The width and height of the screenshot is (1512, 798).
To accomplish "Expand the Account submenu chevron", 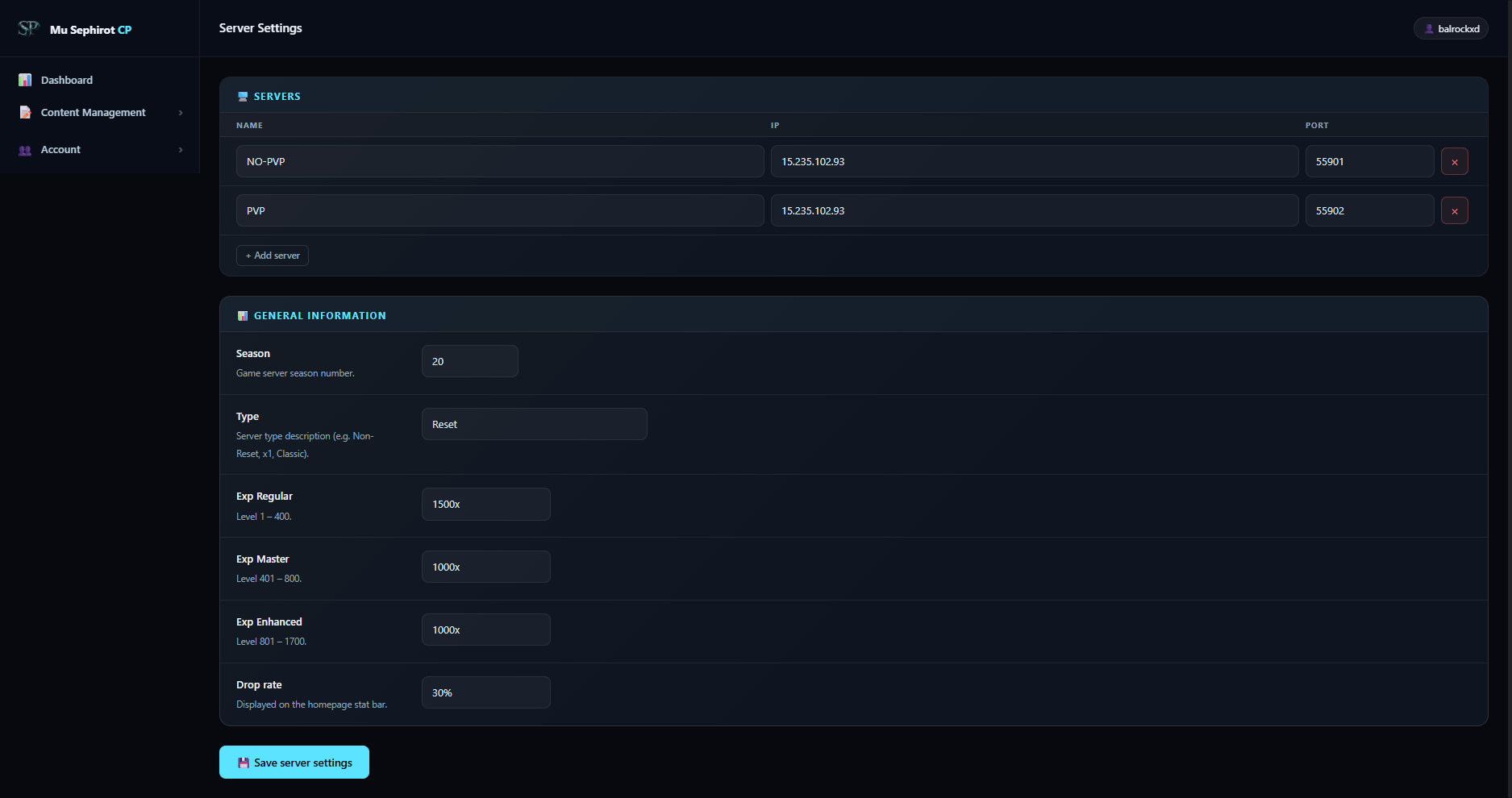I will coord(181,150).
